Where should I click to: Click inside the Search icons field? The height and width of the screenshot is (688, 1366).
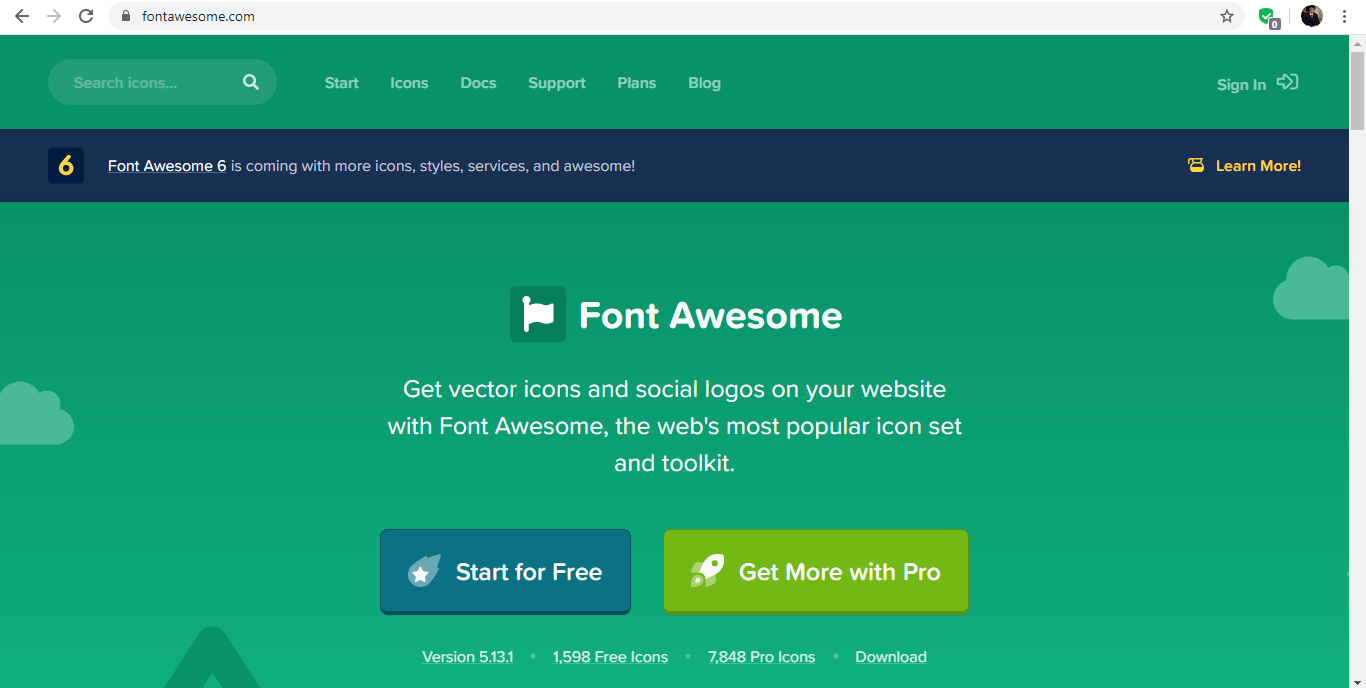click(162, 82)
